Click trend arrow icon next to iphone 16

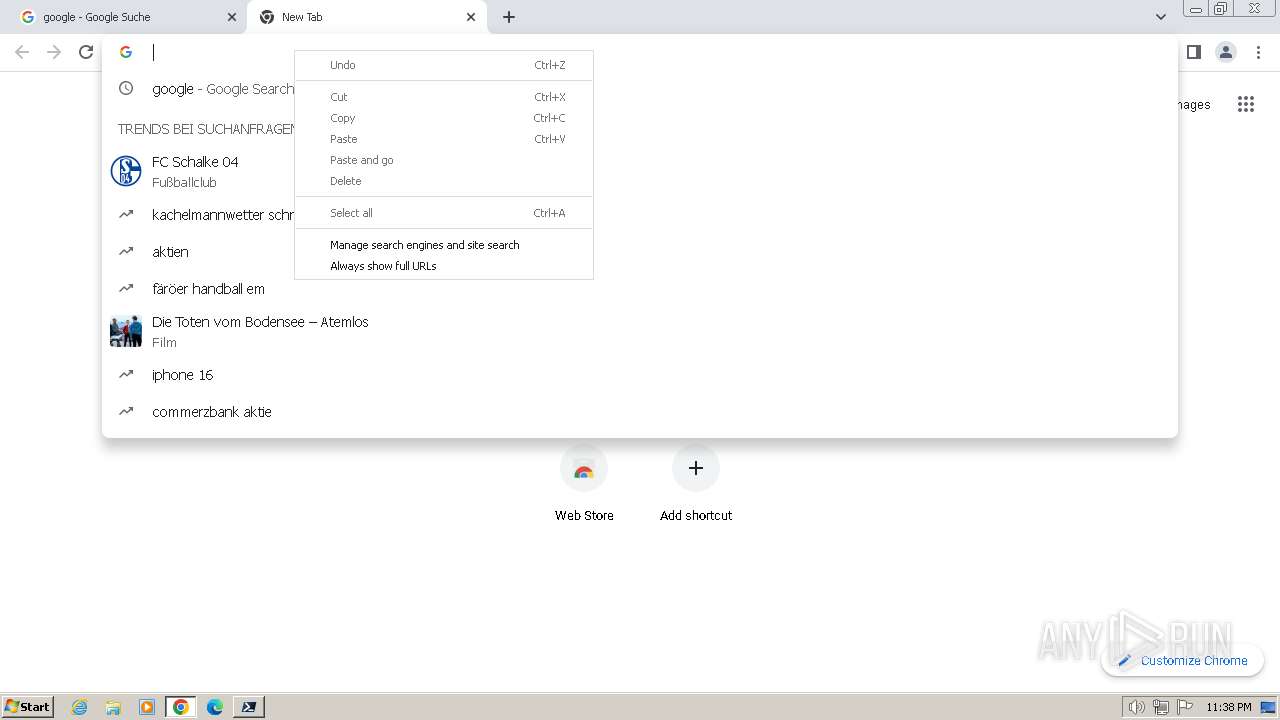pyautogui.click(x=126, y=374)
